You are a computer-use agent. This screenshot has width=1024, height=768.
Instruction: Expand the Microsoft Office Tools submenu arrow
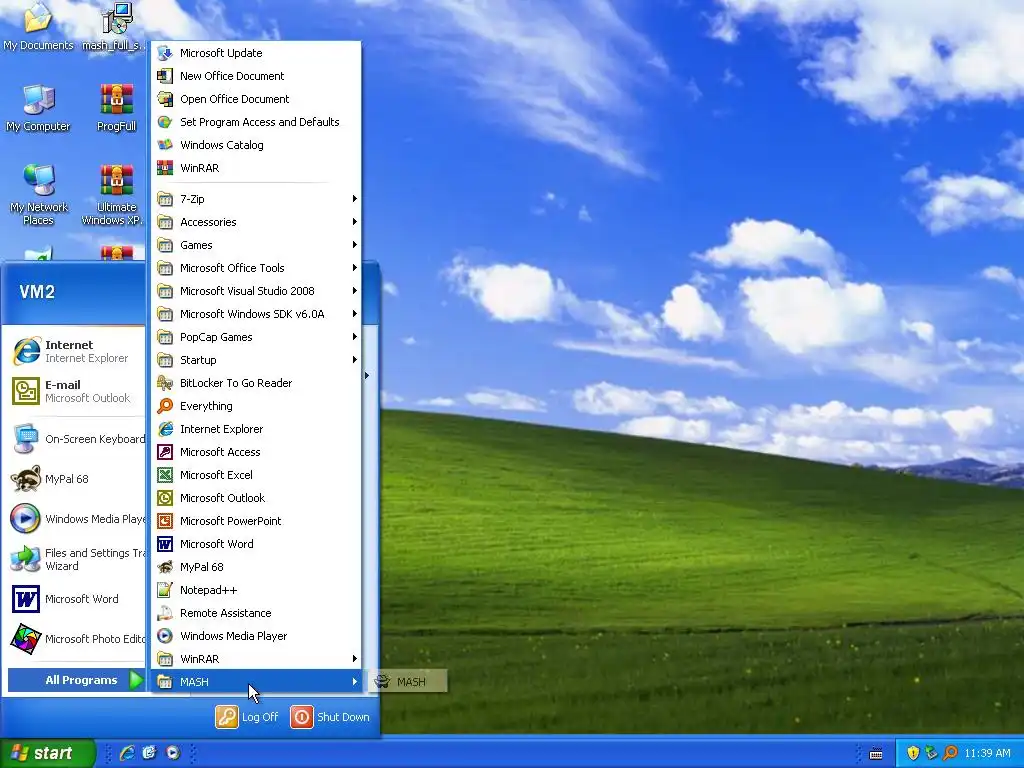(355, 268)
